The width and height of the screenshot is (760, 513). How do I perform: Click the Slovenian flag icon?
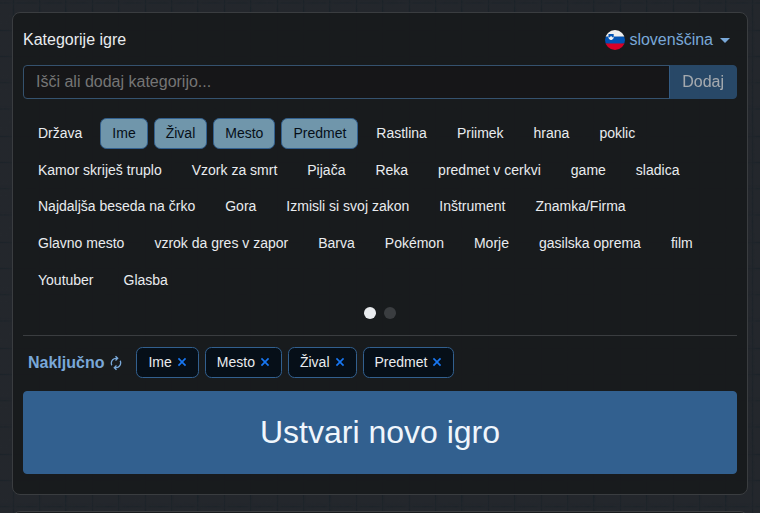tap(615, 40)
